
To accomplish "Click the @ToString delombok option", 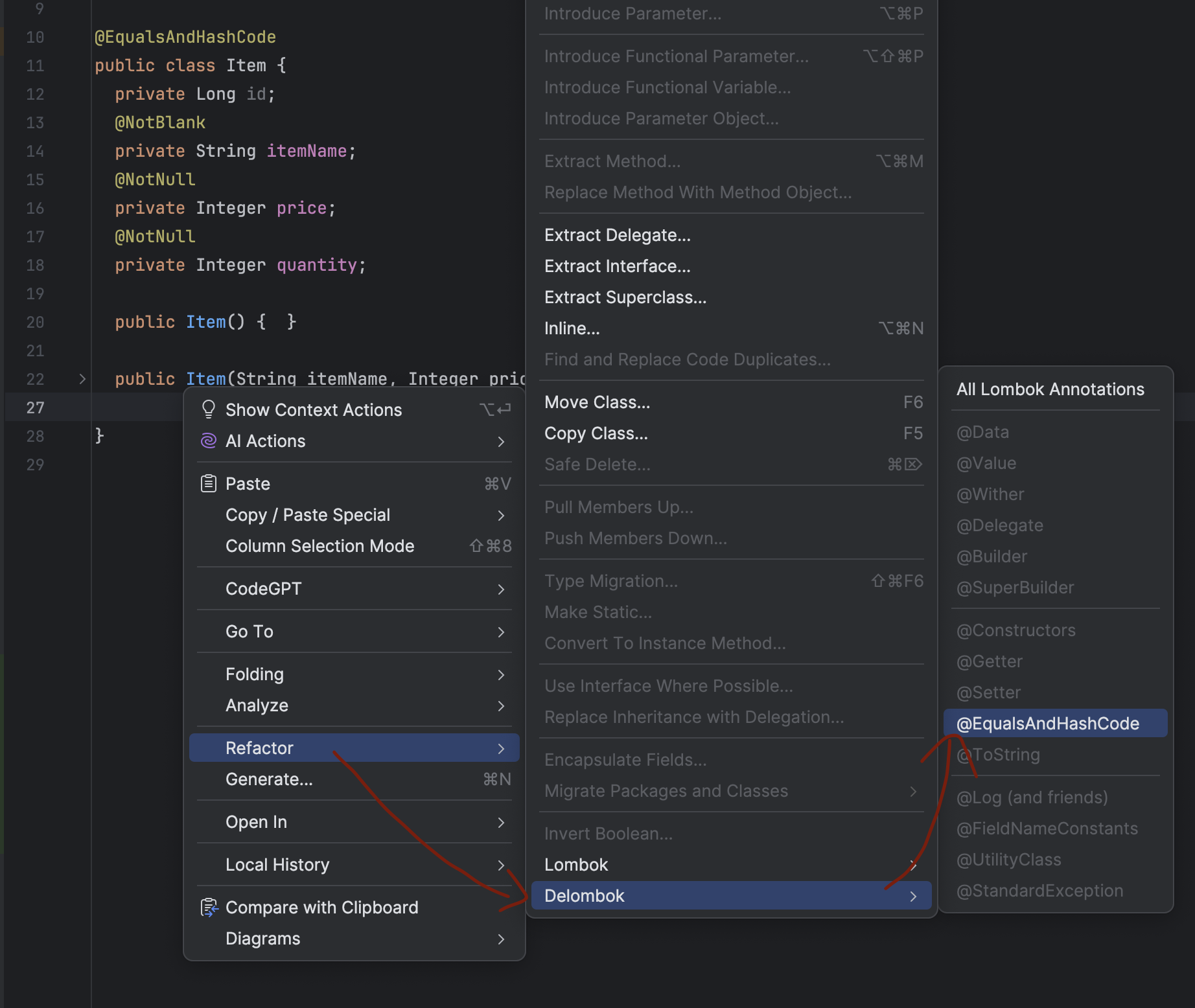I will [1055, 755].
